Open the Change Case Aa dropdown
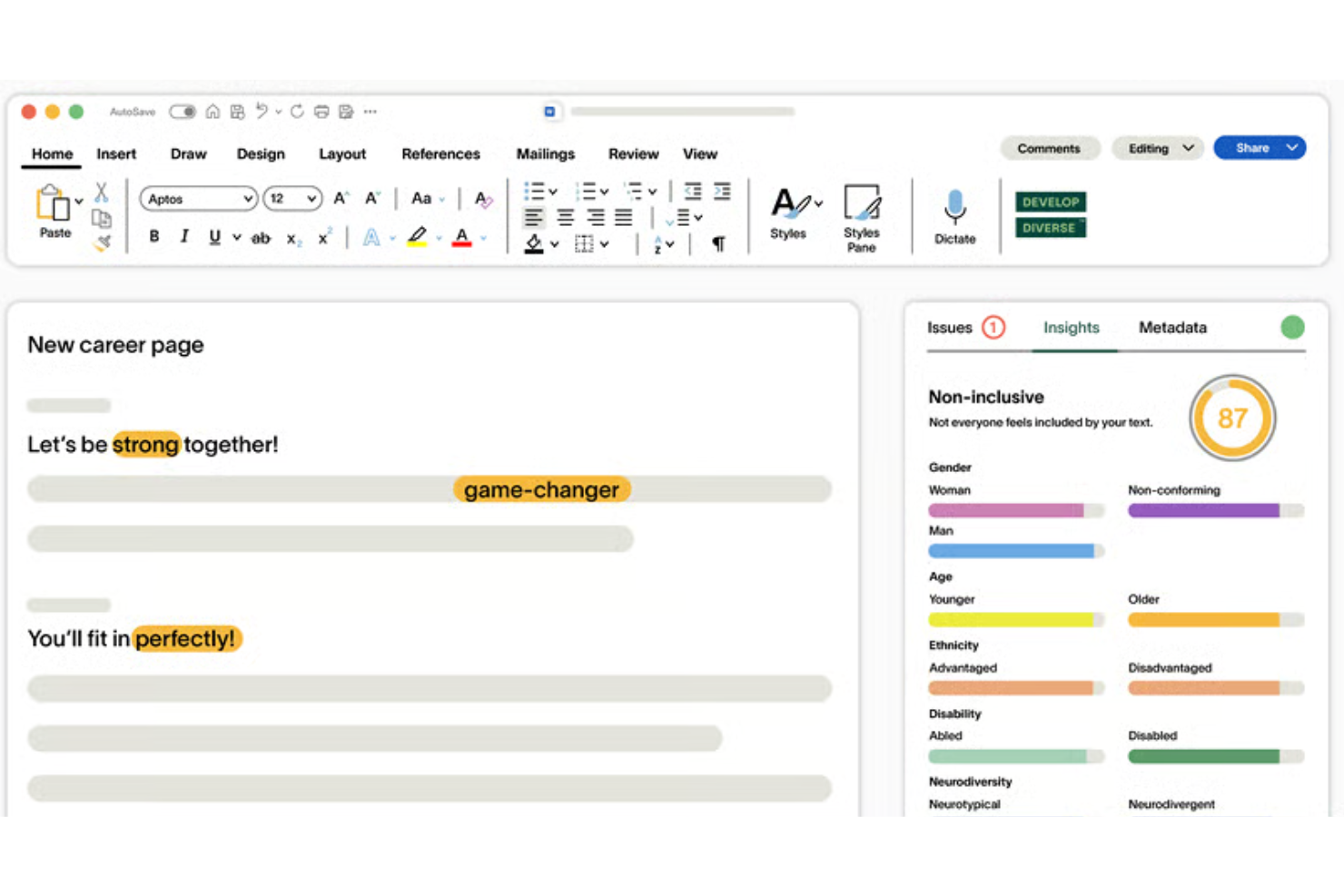1344x896 pixels. tap(428, 199)
